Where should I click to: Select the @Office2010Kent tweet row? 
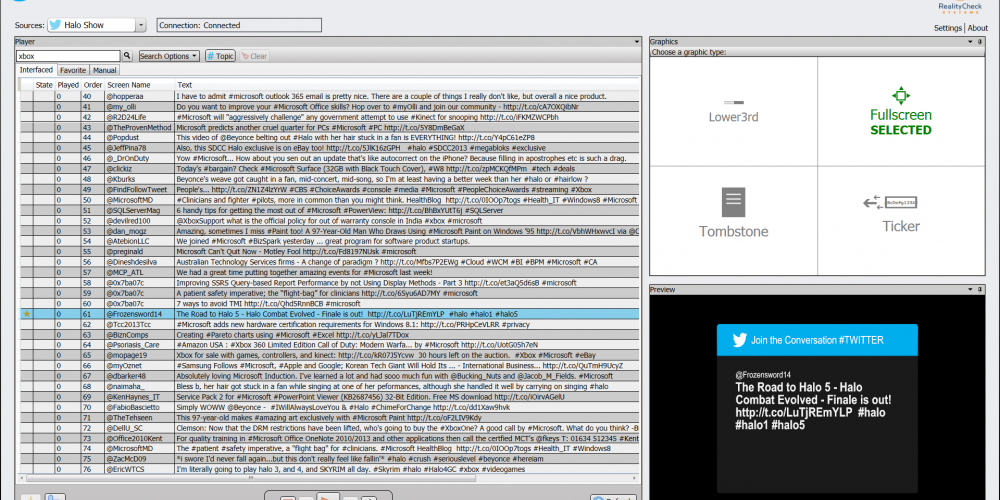coord(330,438)
